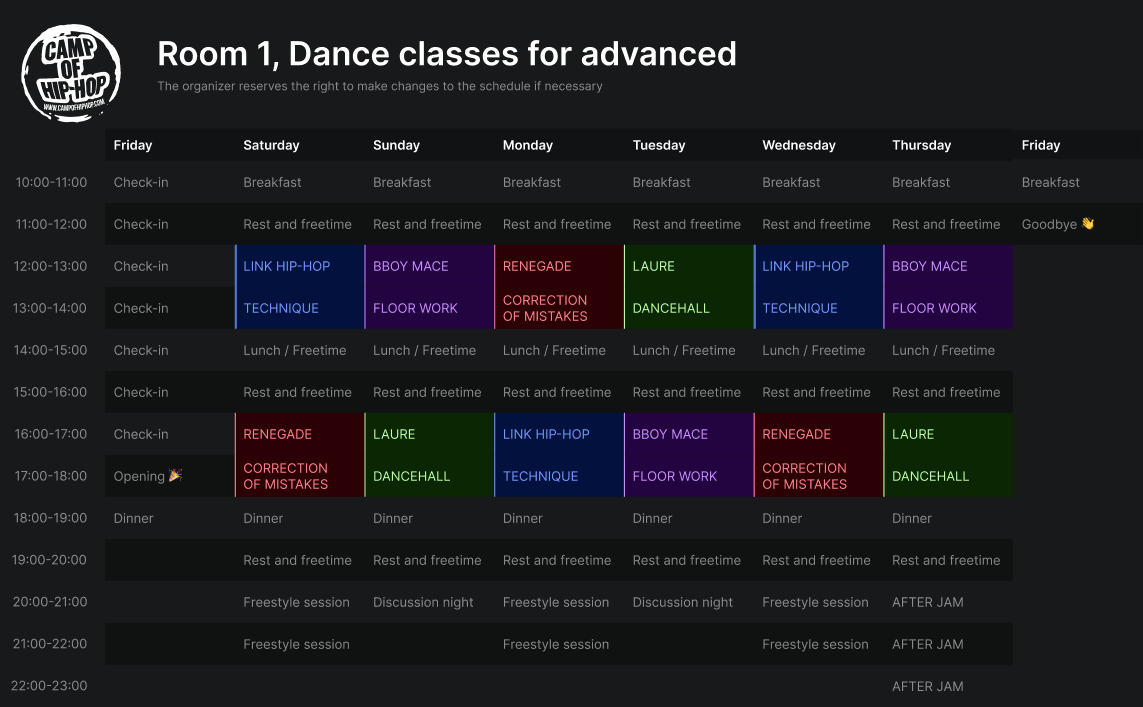Click the 12:00-13:00 time slot label
Image resolution: width=1143 pixels, height=707 pixels.
click(50, 266)
